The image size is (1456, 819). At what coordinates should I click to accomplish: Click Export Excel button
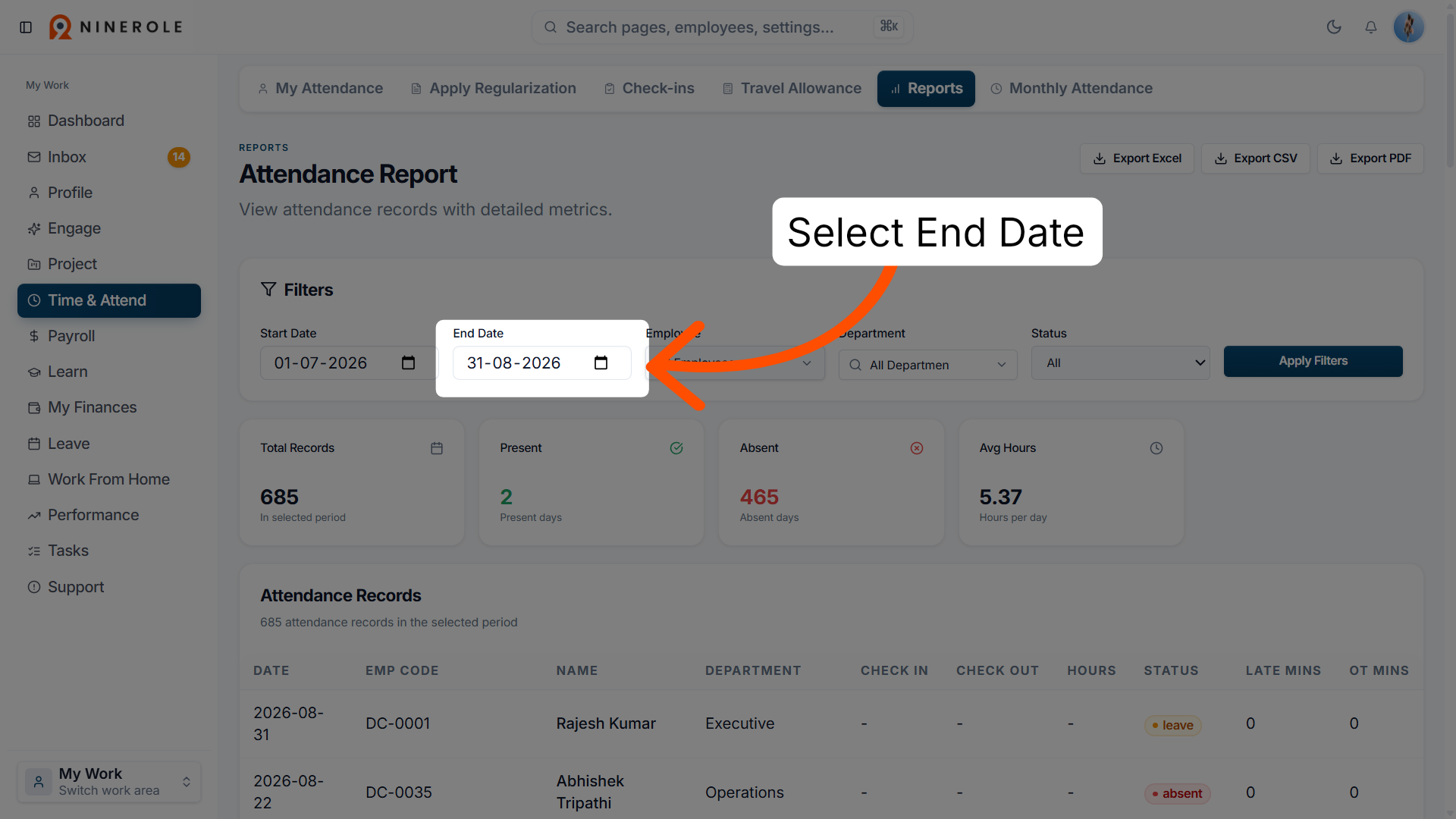[1137, 158]
